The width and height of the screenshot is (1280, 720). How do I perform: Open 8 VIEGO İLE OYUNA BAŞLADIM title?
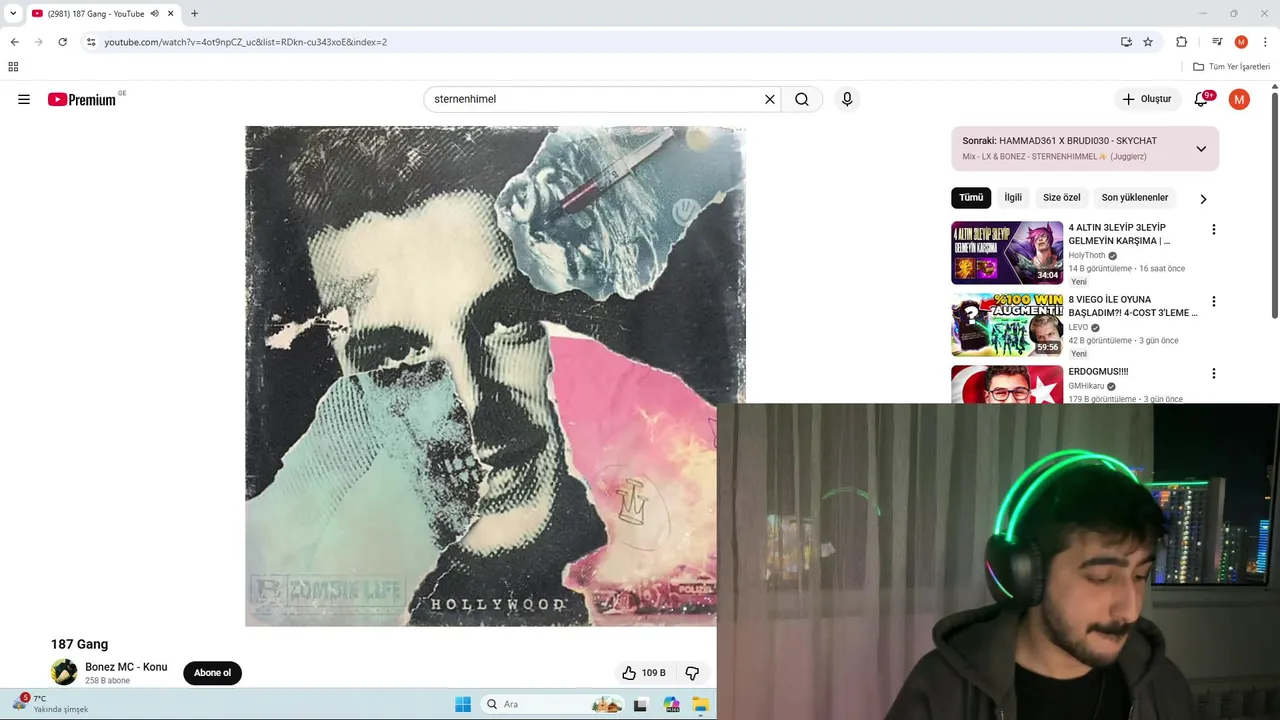point(1133,306)
